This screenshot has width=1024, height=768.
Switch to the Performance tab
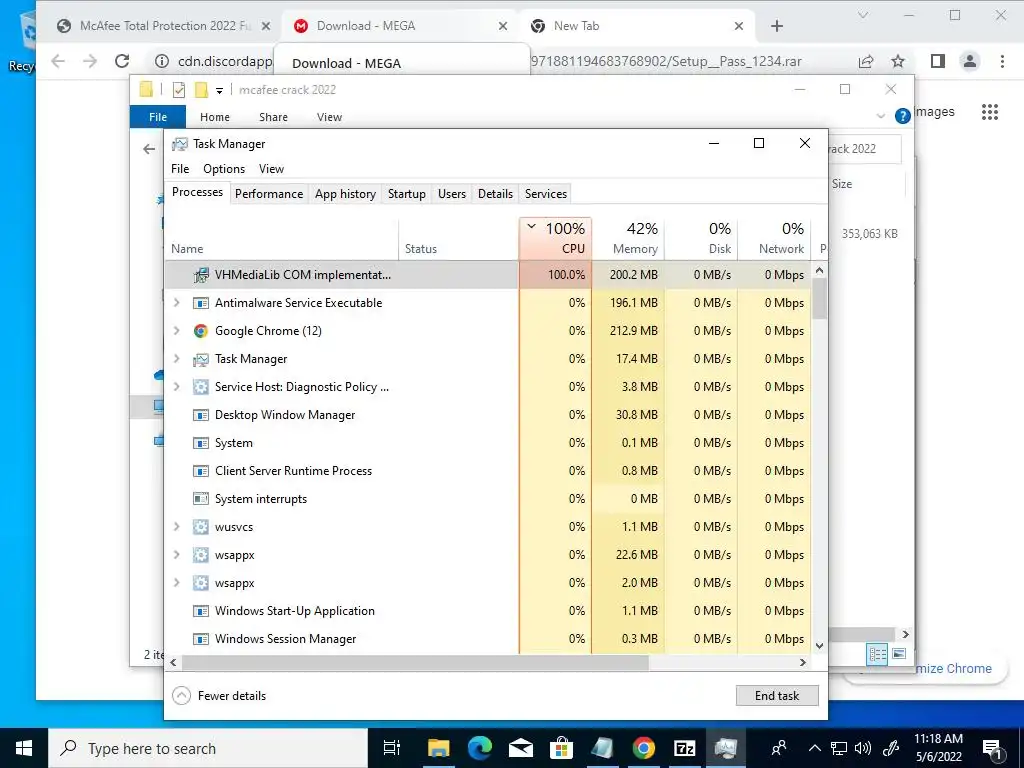pos(269,194)
